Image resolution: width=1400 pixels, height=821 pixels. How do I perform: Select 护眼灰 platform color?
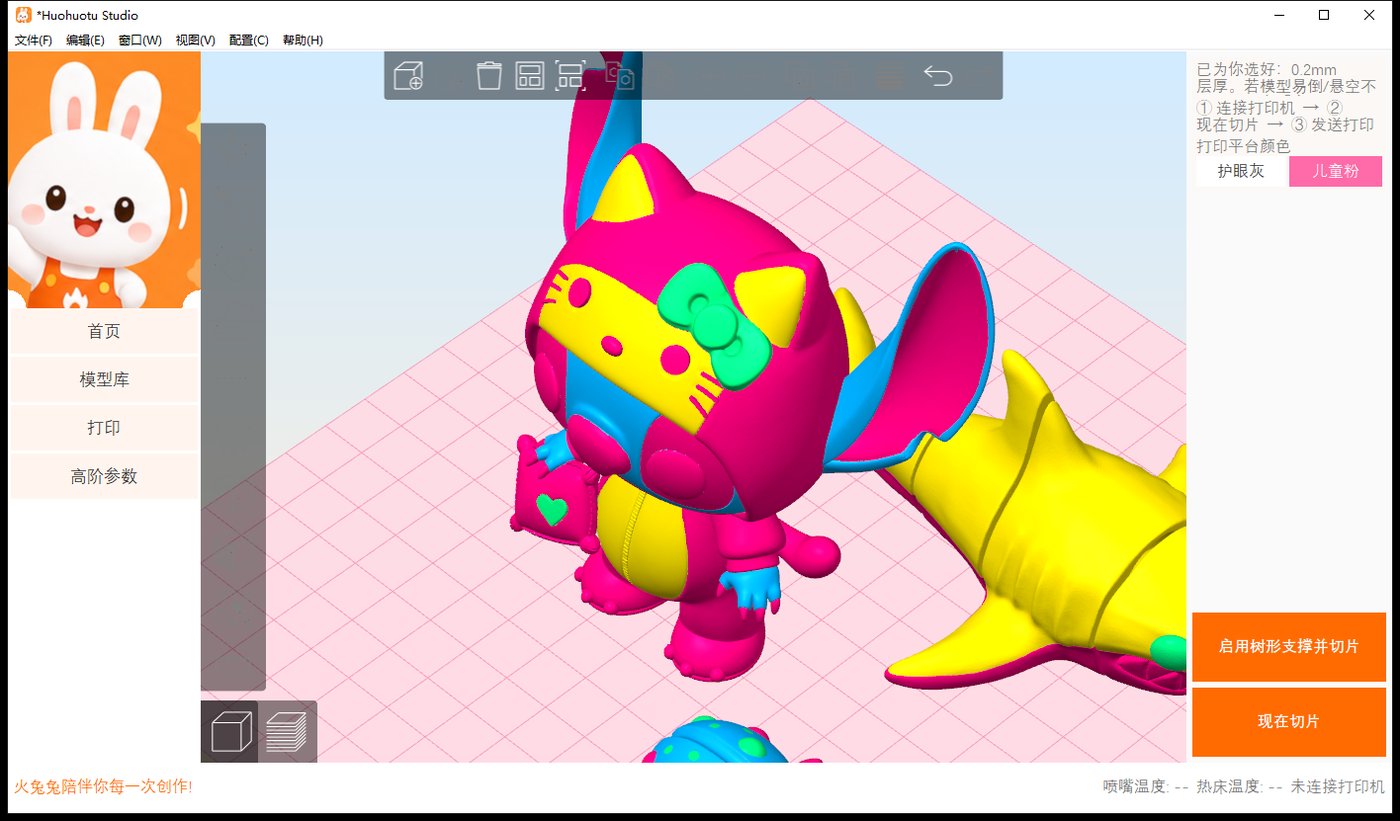pyautogui.click(x=1241, y=171)
